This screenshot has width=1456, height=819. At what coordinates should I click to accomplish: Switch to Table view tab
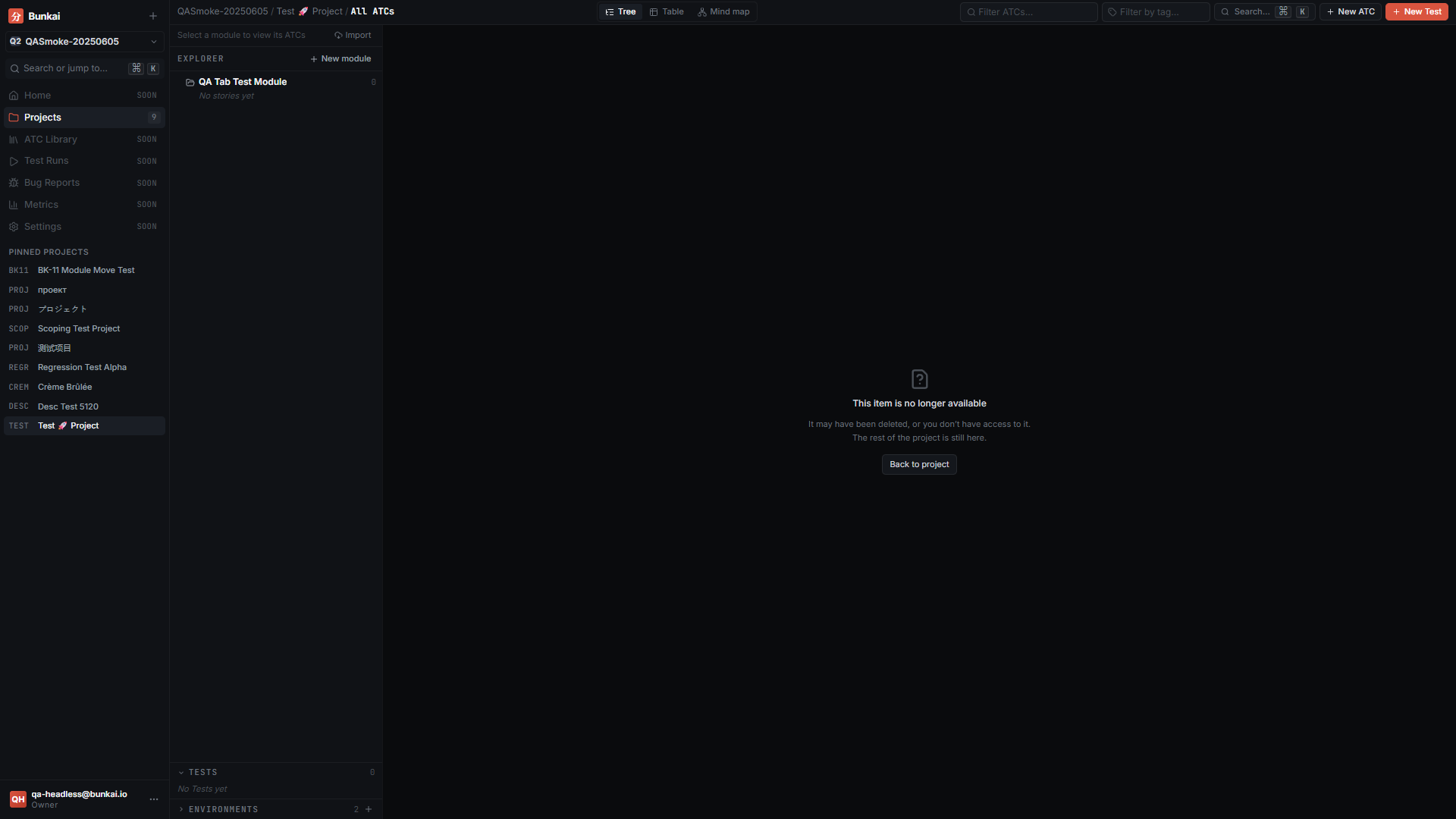coord(667,12)
